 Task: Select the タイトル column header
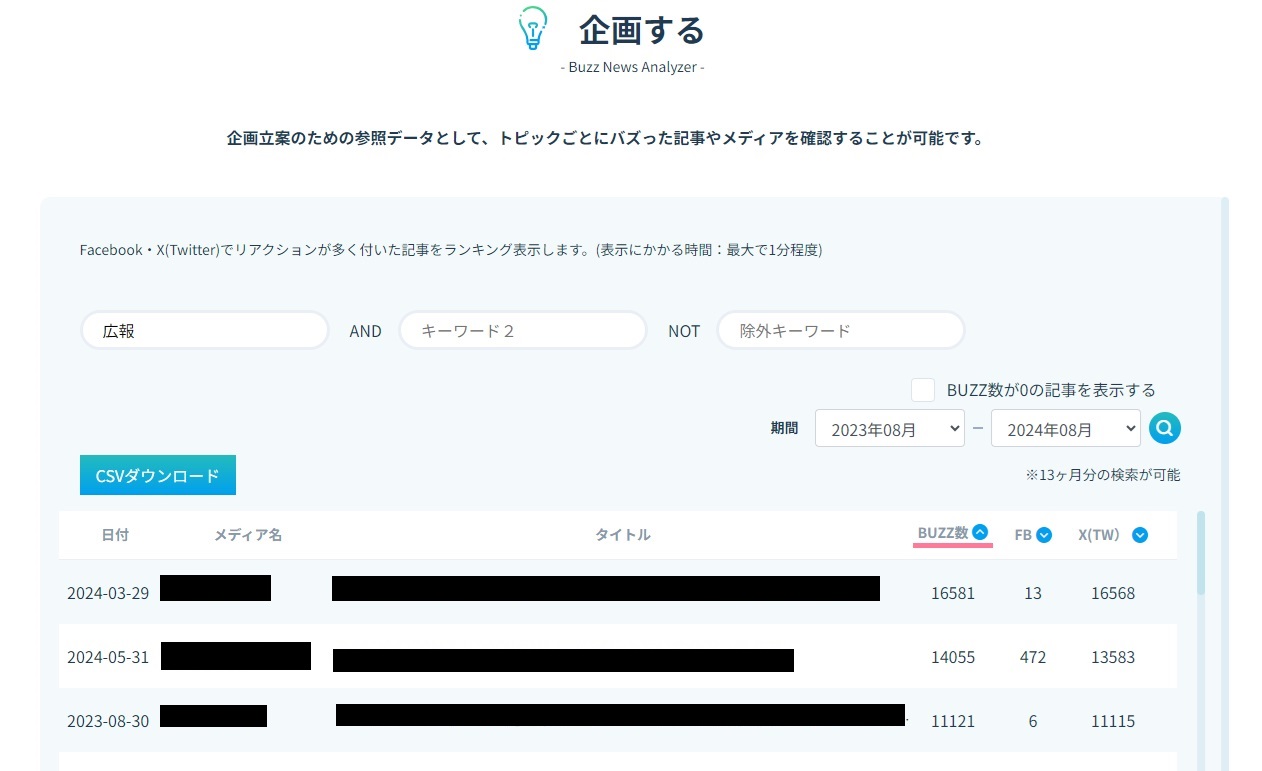pyautogui.click(x=622, y=535)
